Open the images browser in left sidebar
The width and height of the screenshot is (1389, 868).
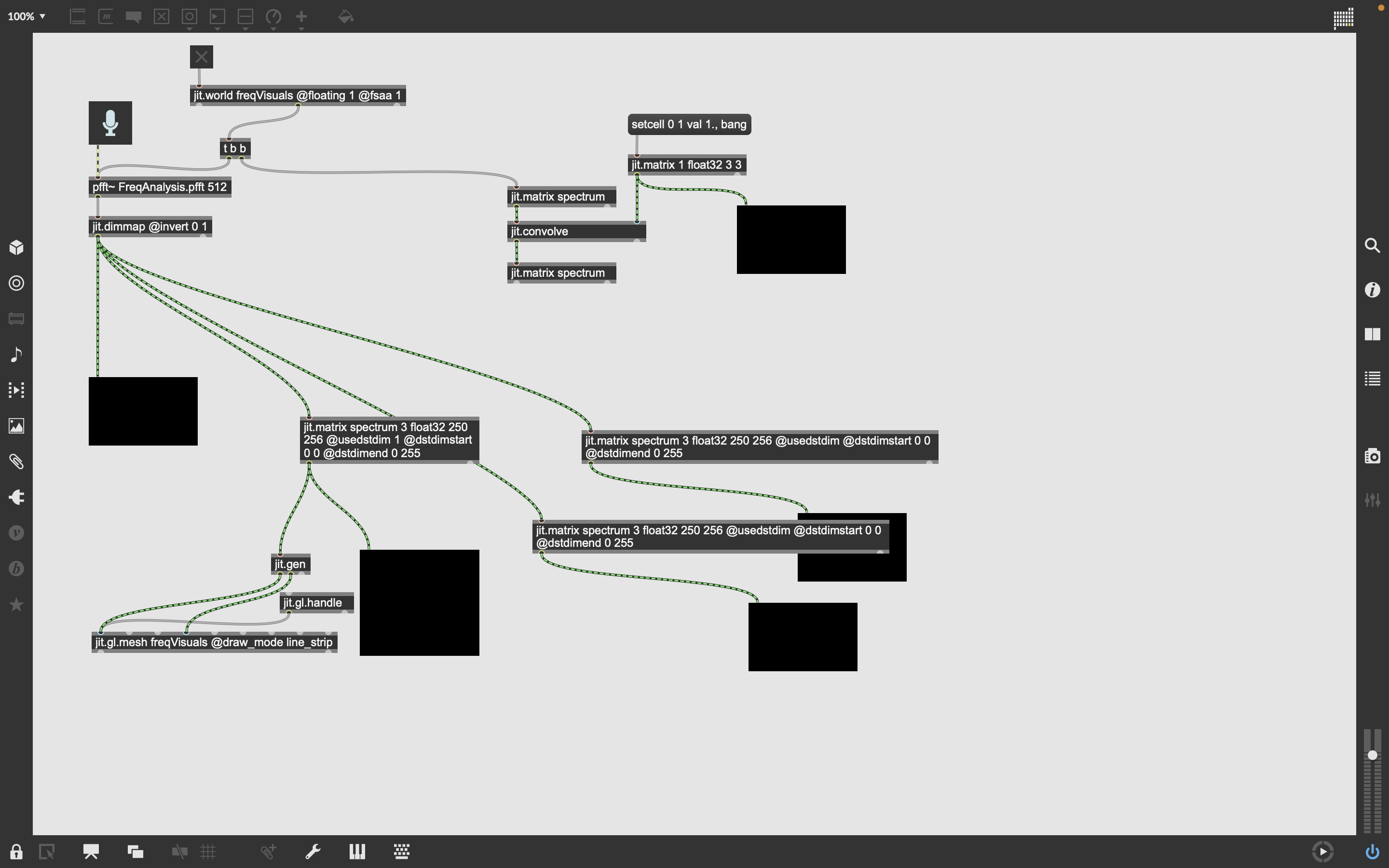(16, 426)
